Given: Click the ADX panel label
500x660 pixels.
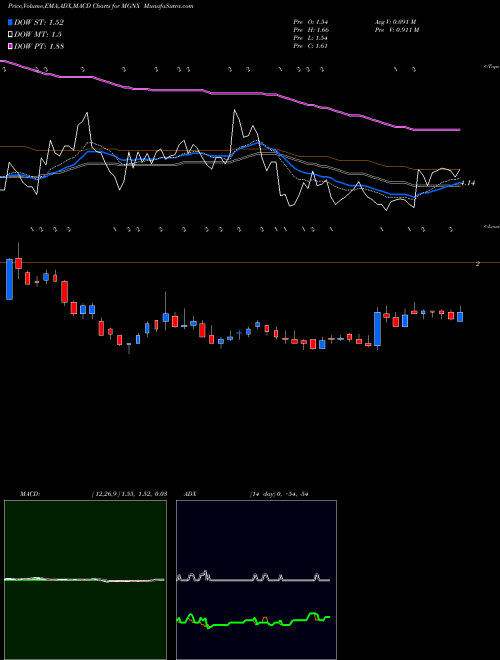Looking at the screenshot, I should (190, 494).
